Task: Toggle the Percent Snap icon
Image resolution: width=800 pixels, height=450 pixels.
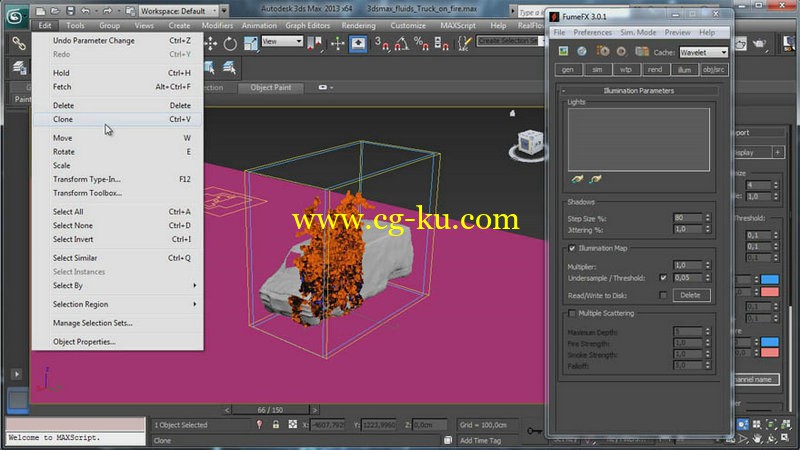Action: tap(421, 44)
